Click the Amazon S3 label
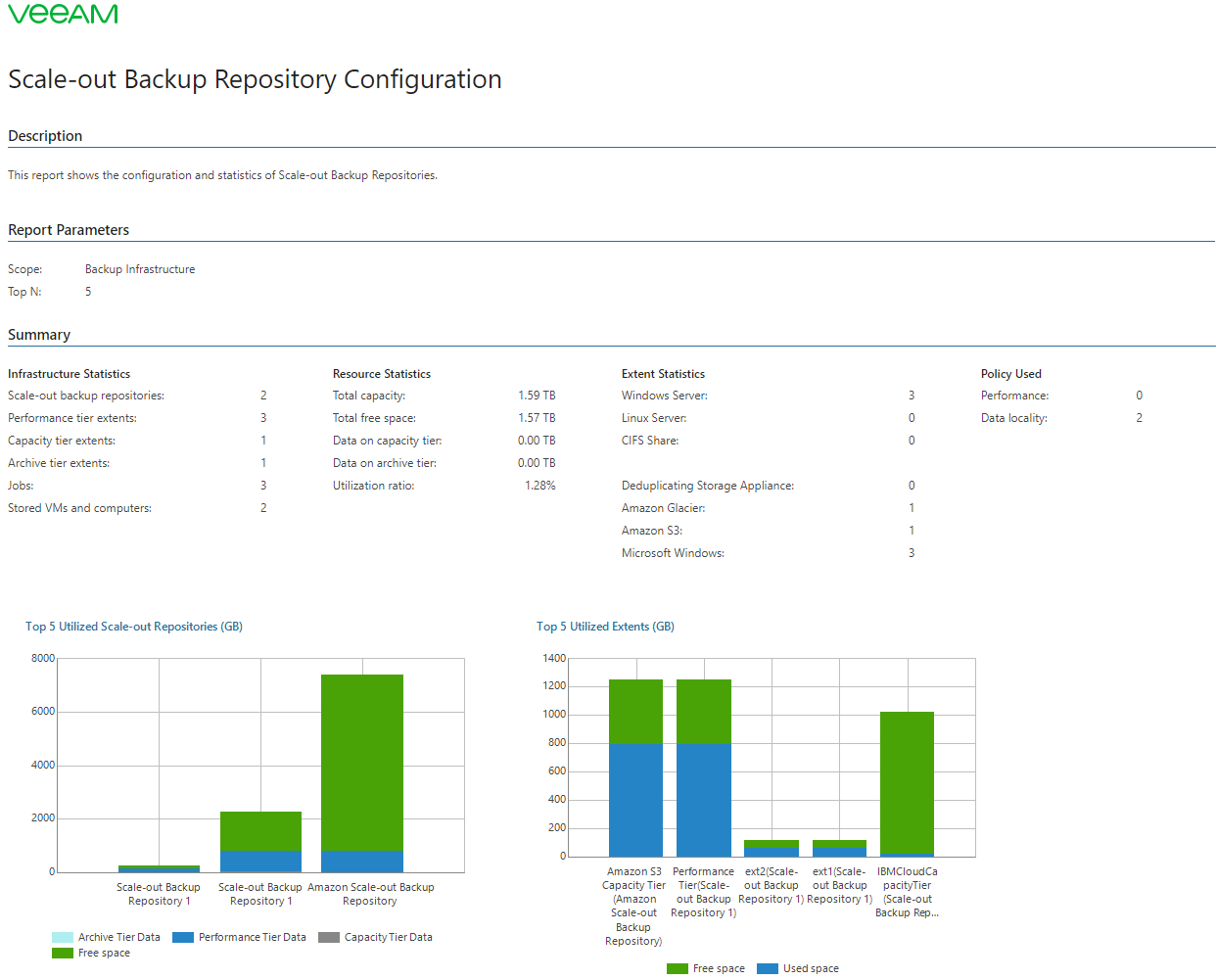This screenshot has width=1217, height=980. tap(652, 531)
